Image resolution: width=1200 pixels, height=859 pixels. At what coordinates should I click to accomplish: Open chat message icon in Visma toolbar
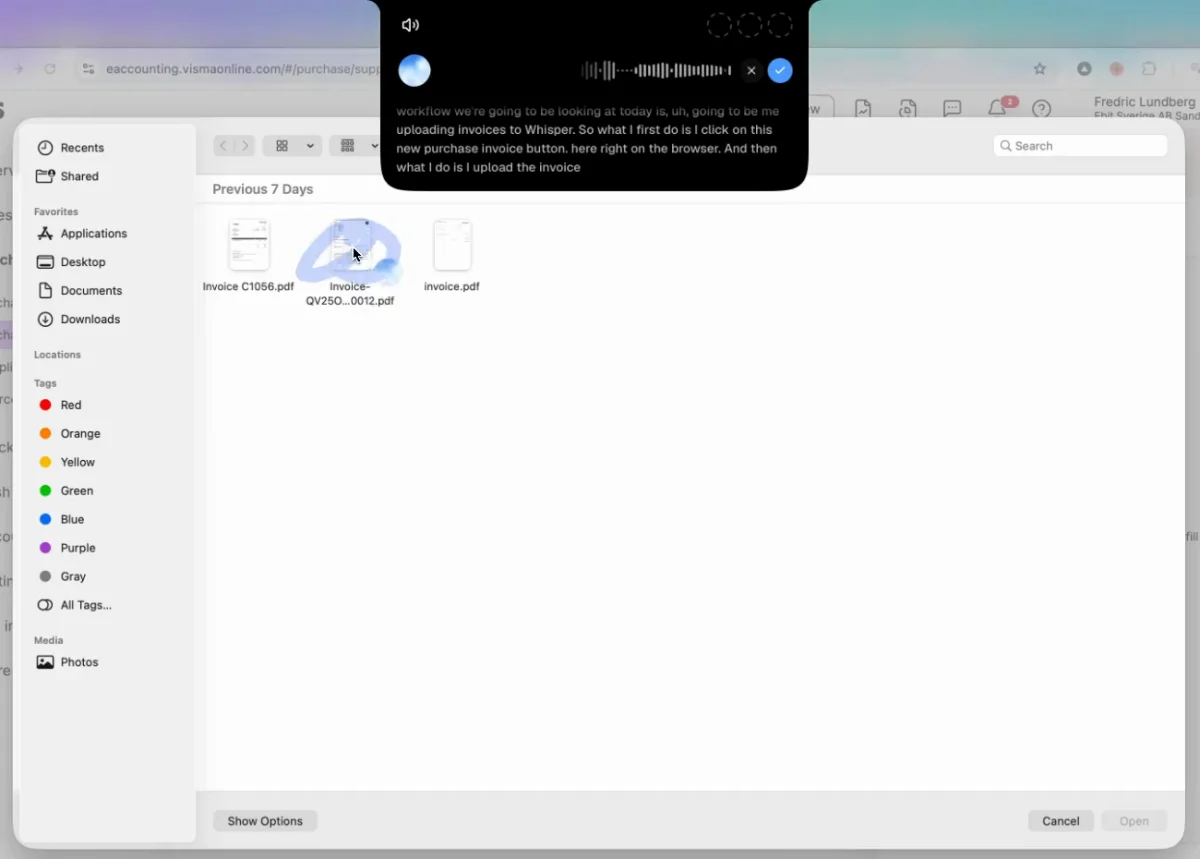coord(953,108)
